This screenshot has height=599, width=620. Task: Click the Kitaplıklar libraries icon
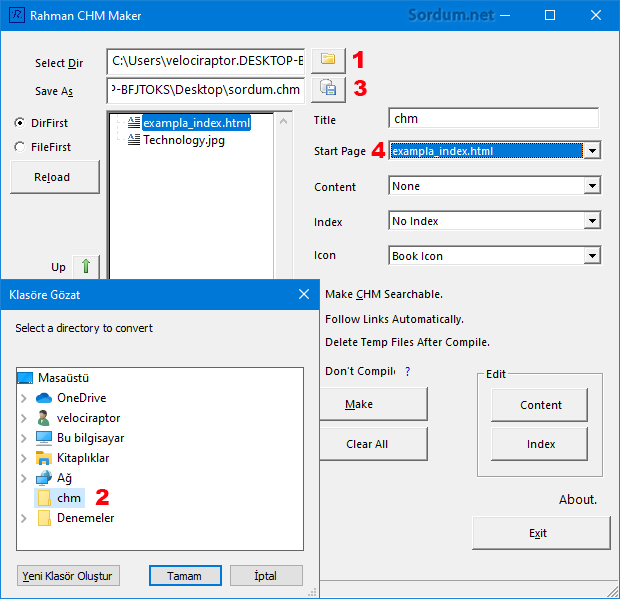pyautogui.click(x=43, y=458)
